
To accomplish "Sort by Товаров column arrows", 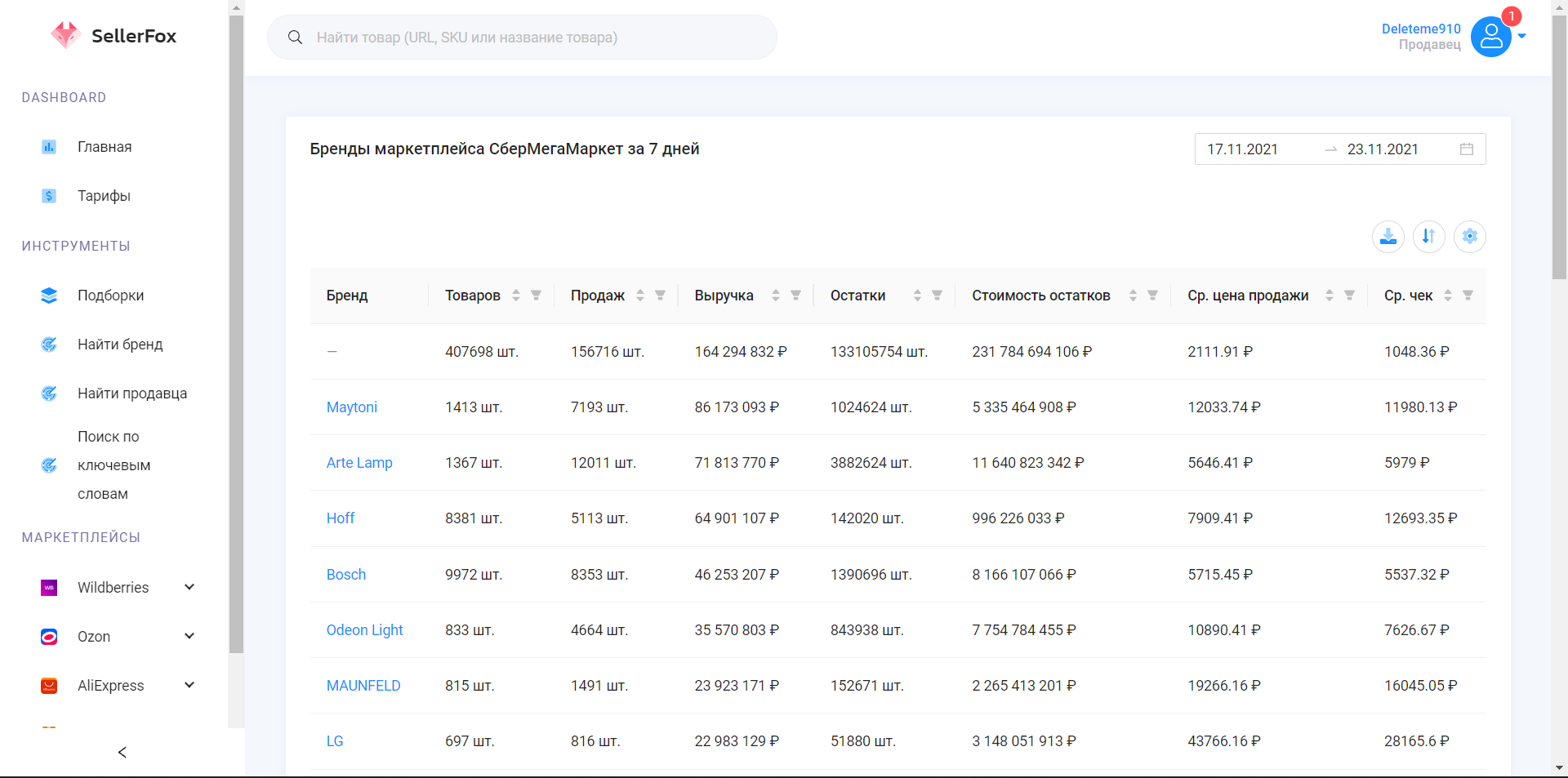I will click(x=516, y=296).
